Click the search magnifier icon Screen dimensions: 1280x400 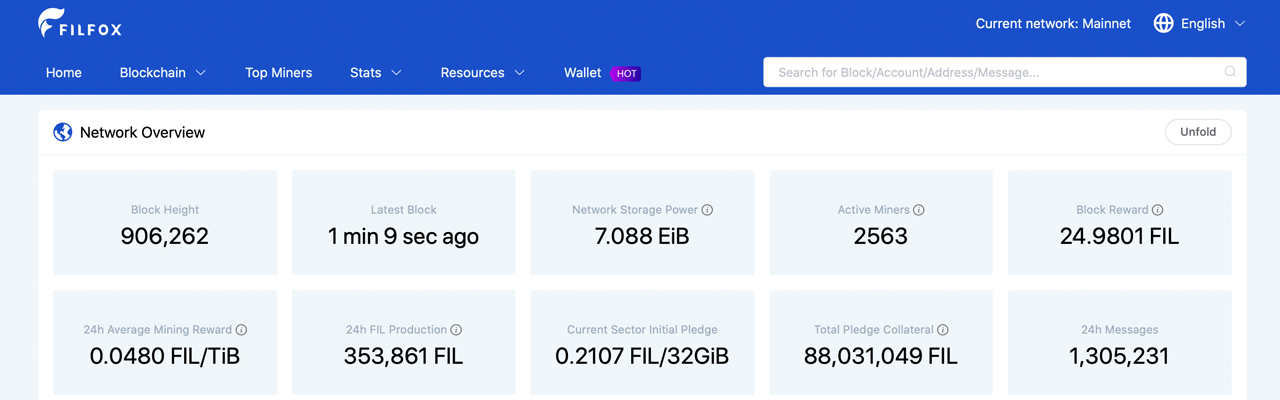1230,72
